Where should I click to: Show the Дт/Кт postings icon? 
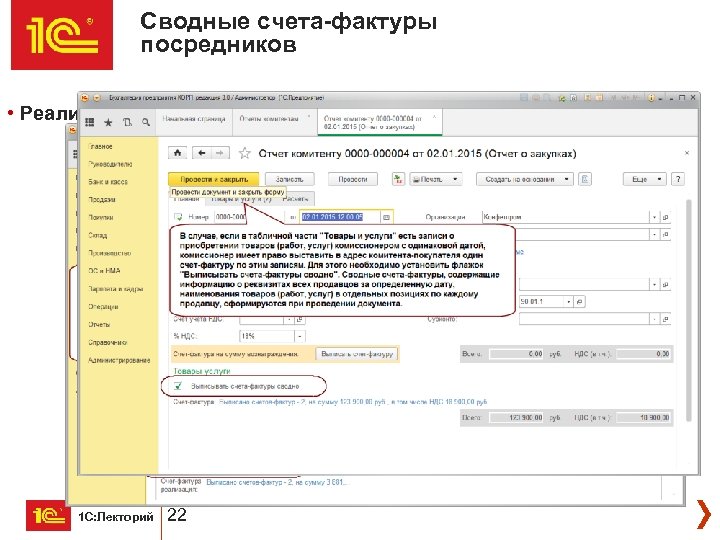click(x=398, y=179)
